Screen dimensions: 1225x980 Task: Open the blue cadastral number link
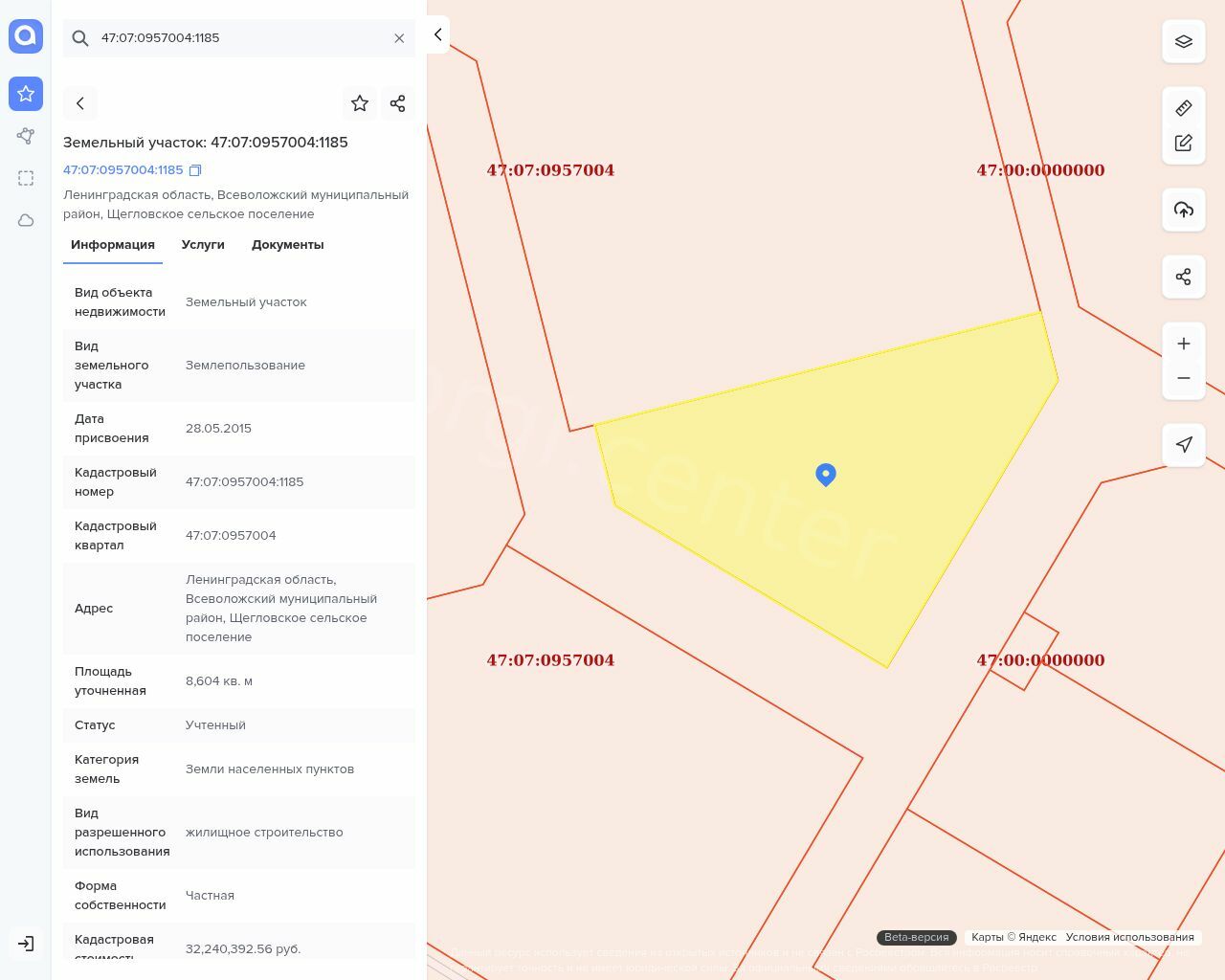coord(122,170)
